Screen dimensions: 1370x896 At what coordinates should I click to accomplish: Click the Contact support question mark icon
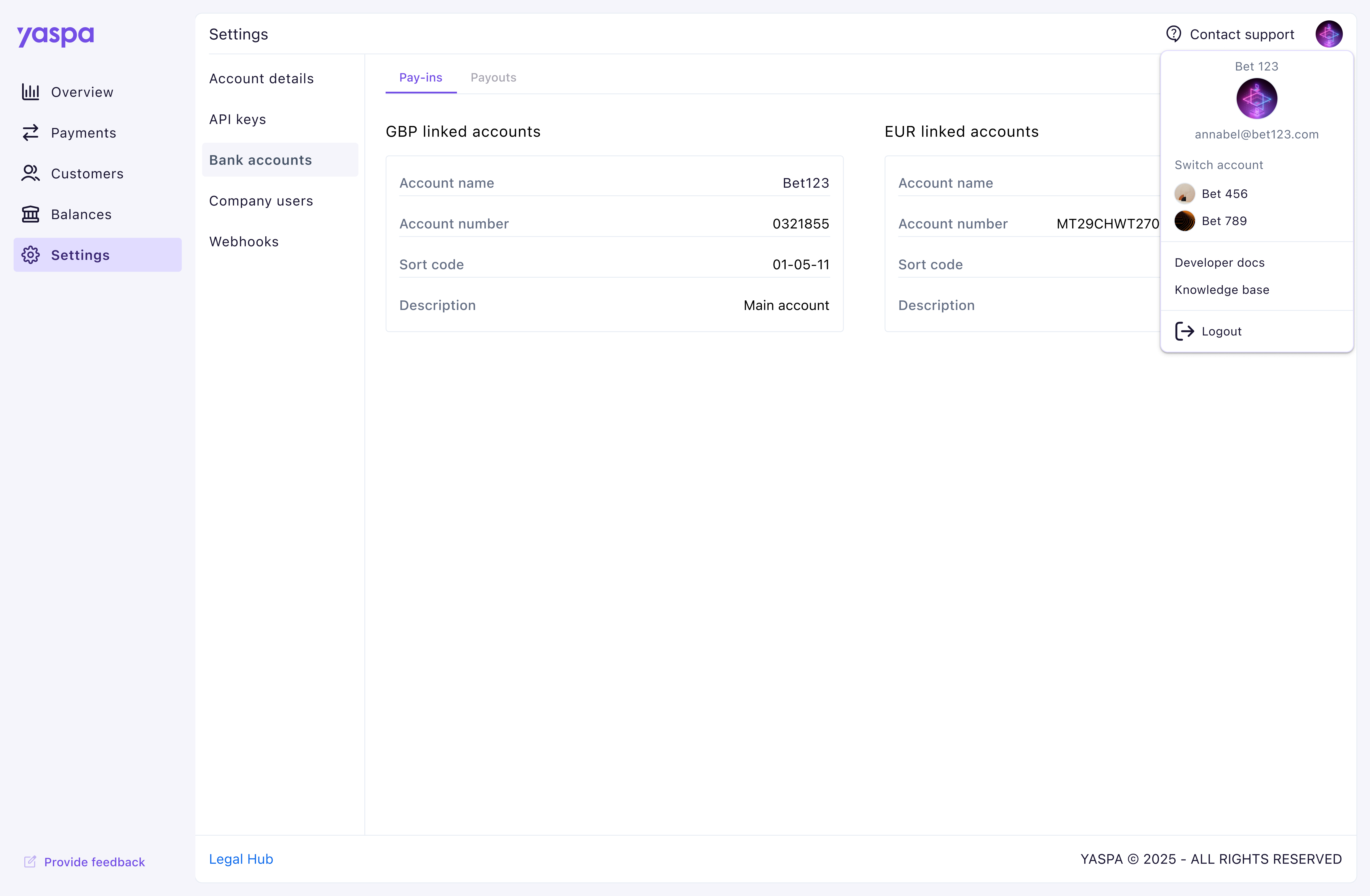pyautogui.click(x=1173, y=34)
